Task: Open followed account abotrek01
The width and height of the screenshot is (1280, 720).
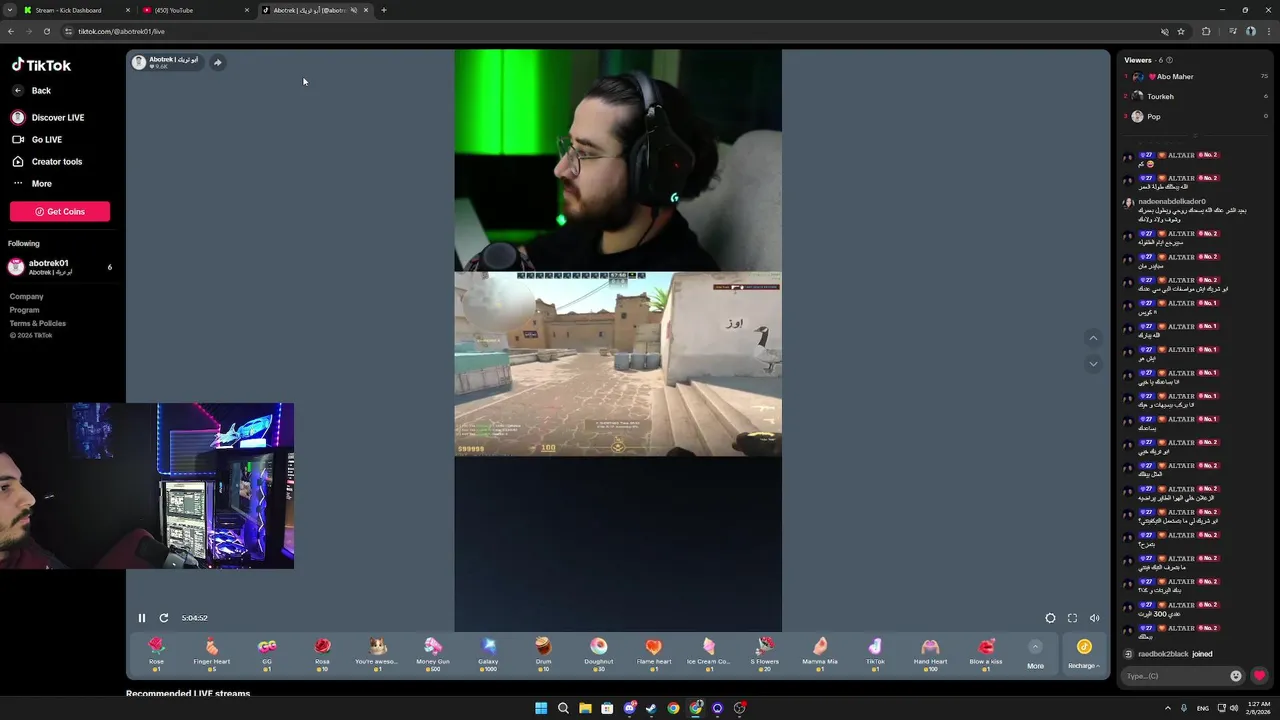Action: point(60,267)
